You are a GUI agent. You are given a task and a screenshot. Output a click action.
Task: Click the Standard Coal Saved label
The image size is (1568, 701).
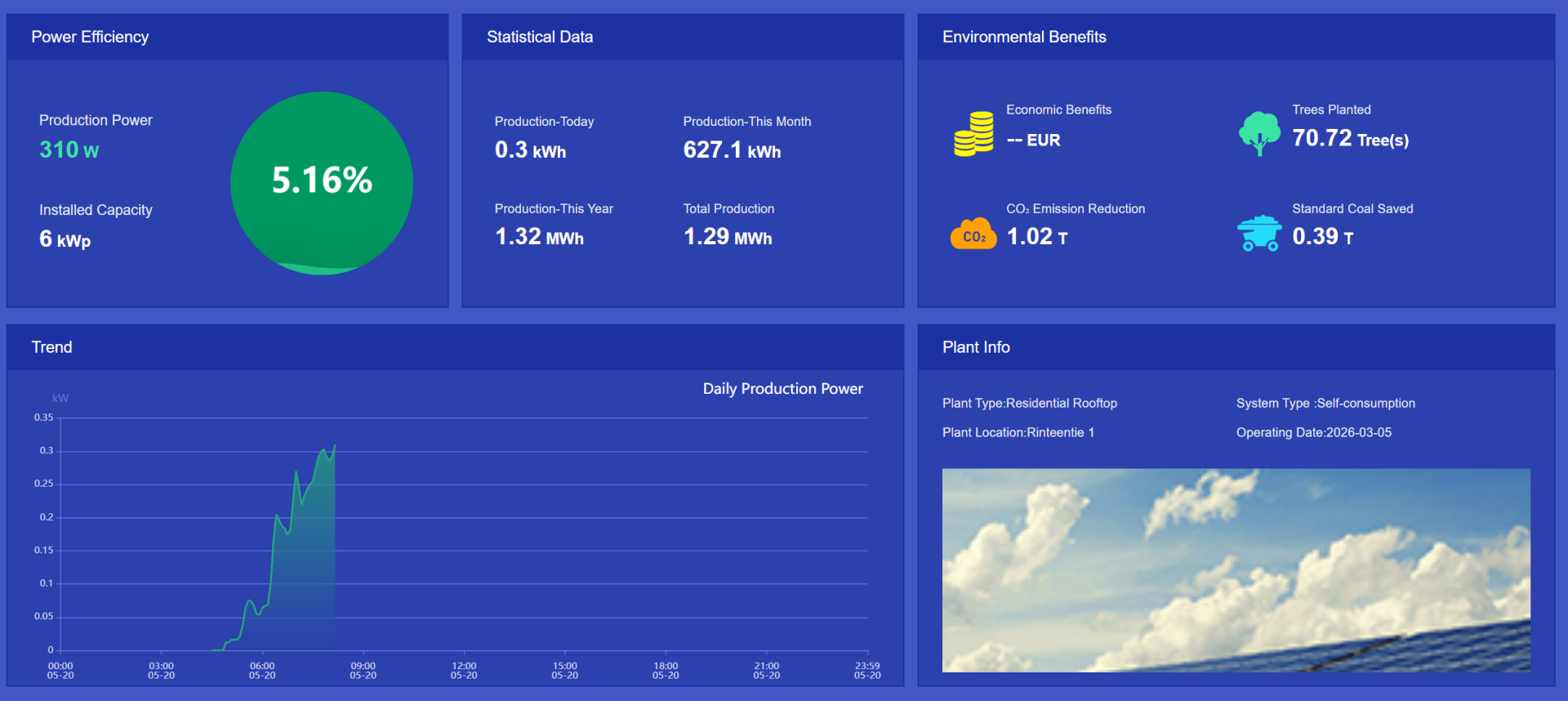1352,208
